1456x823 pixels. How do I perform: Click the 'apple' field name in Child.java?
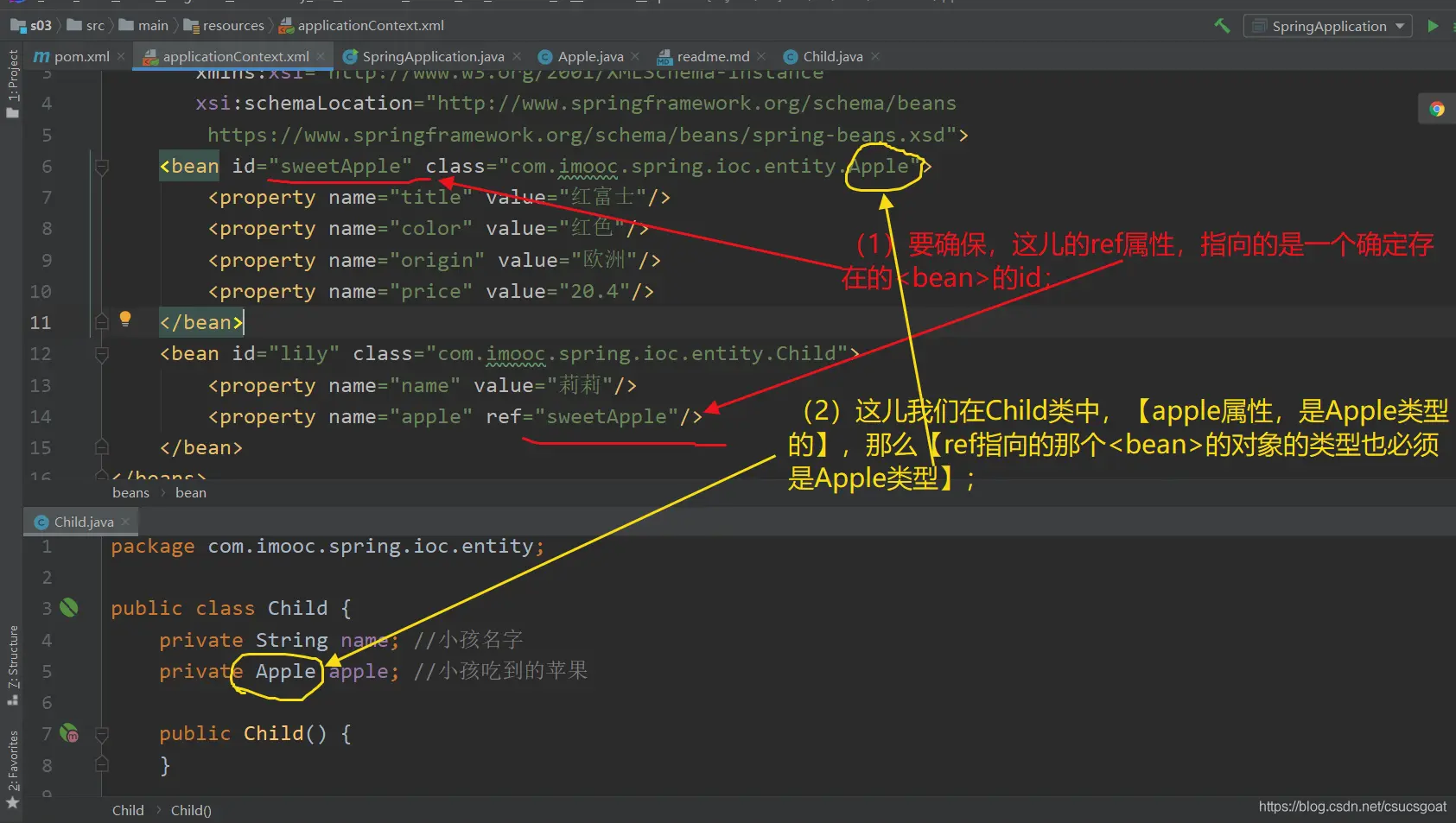click(x=359, y=671)
